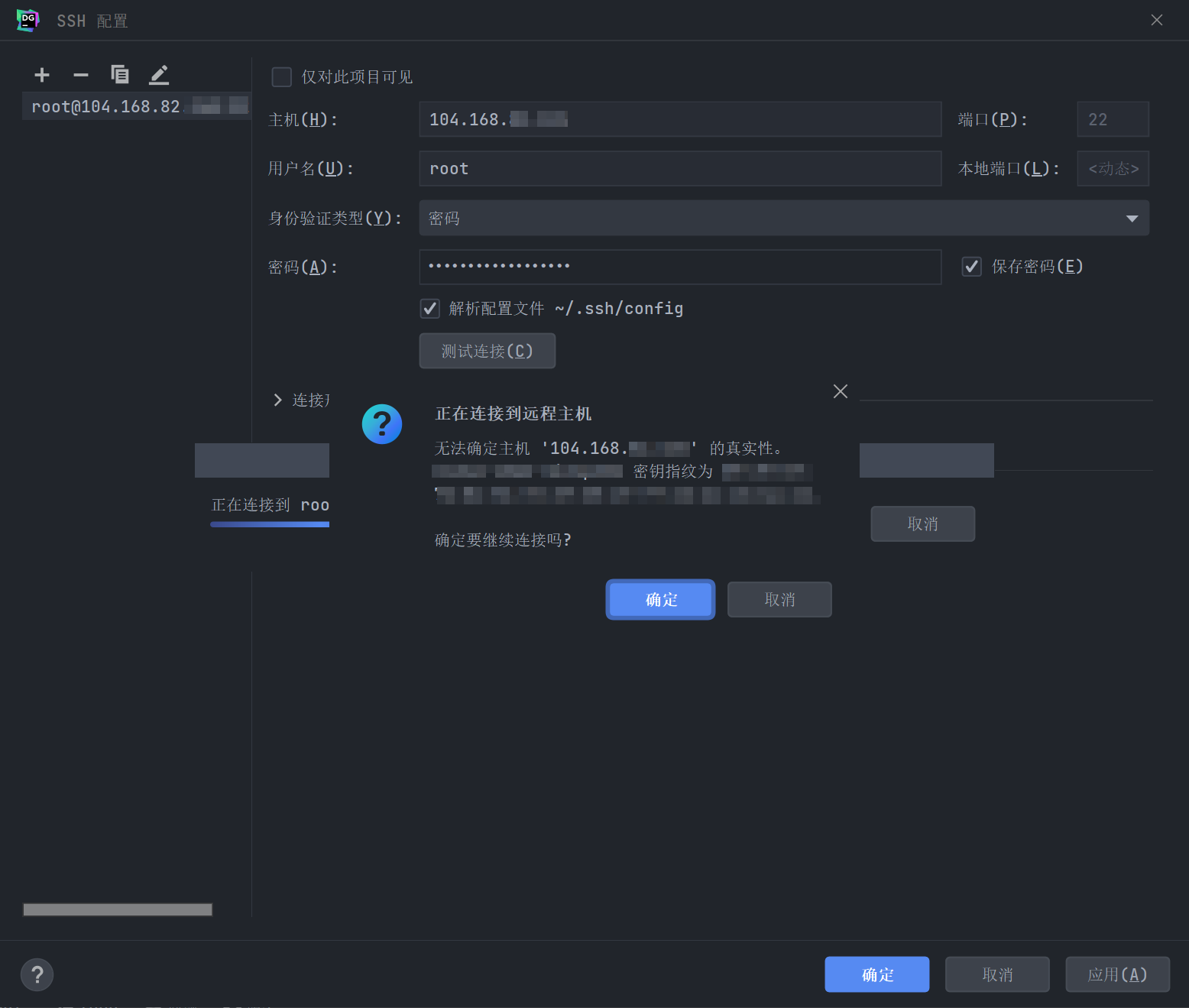Screen dimensions: 1189x1008
Task: Add a new SSH configuration with plus icon
Action: tap(42, 74)
